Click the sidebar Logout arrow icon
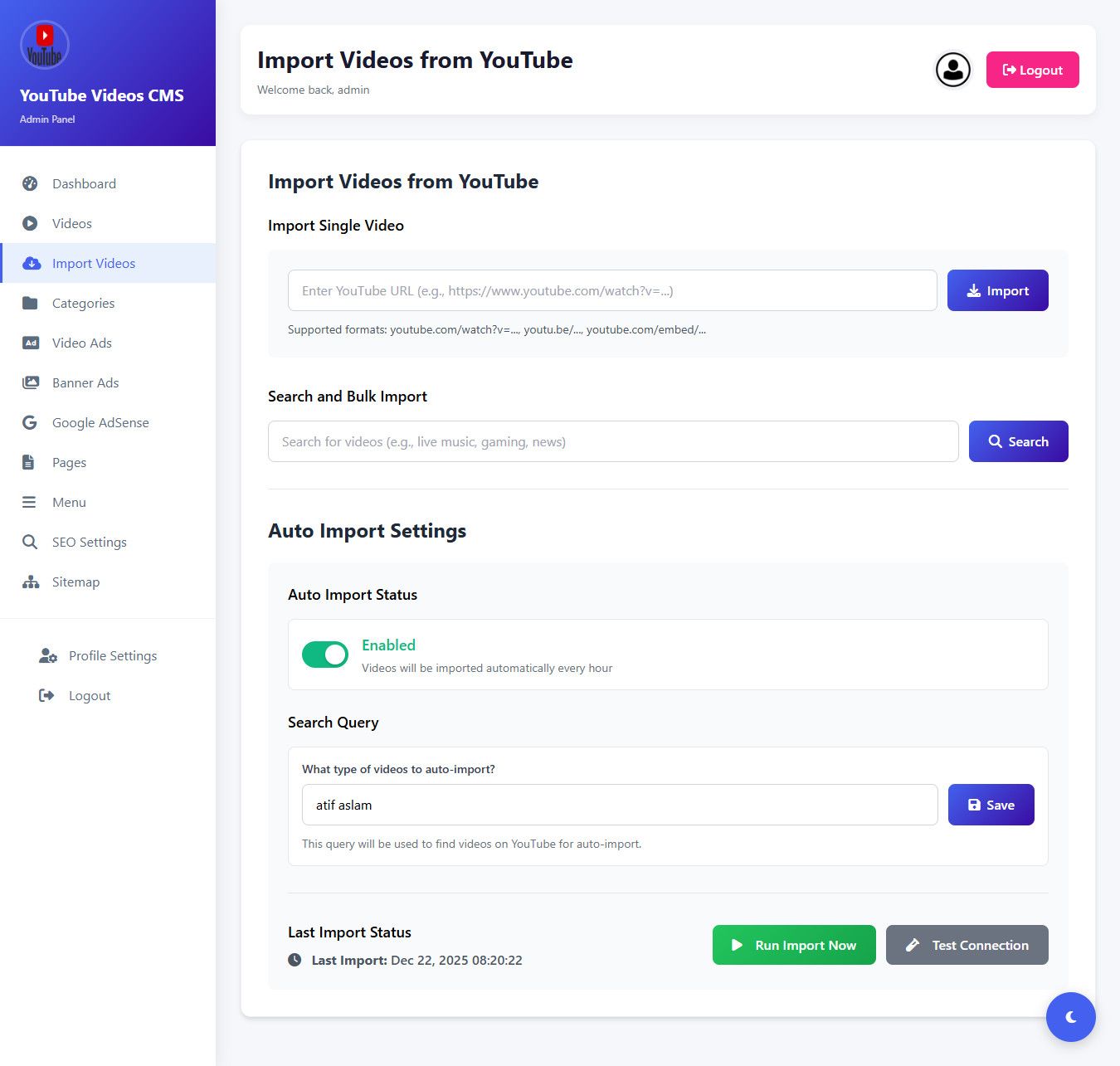The width and height of the screenshot is (1120, 1066). pos(46,695)
